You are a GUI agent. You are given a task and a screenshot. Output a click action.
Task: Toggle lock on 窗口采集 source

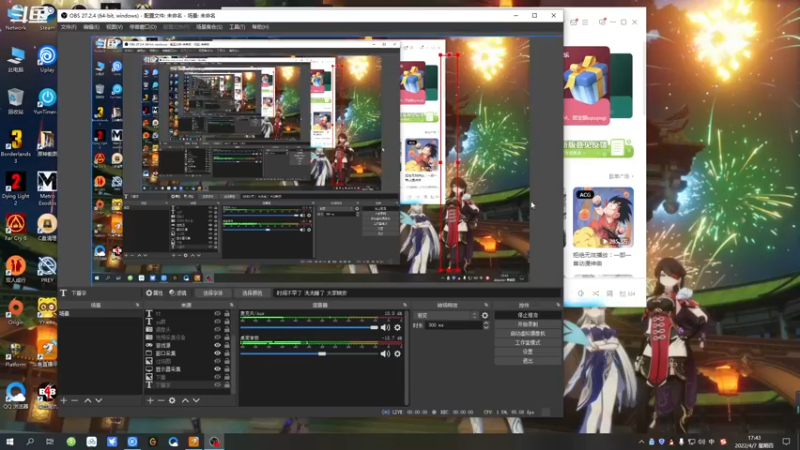point(227,353)
